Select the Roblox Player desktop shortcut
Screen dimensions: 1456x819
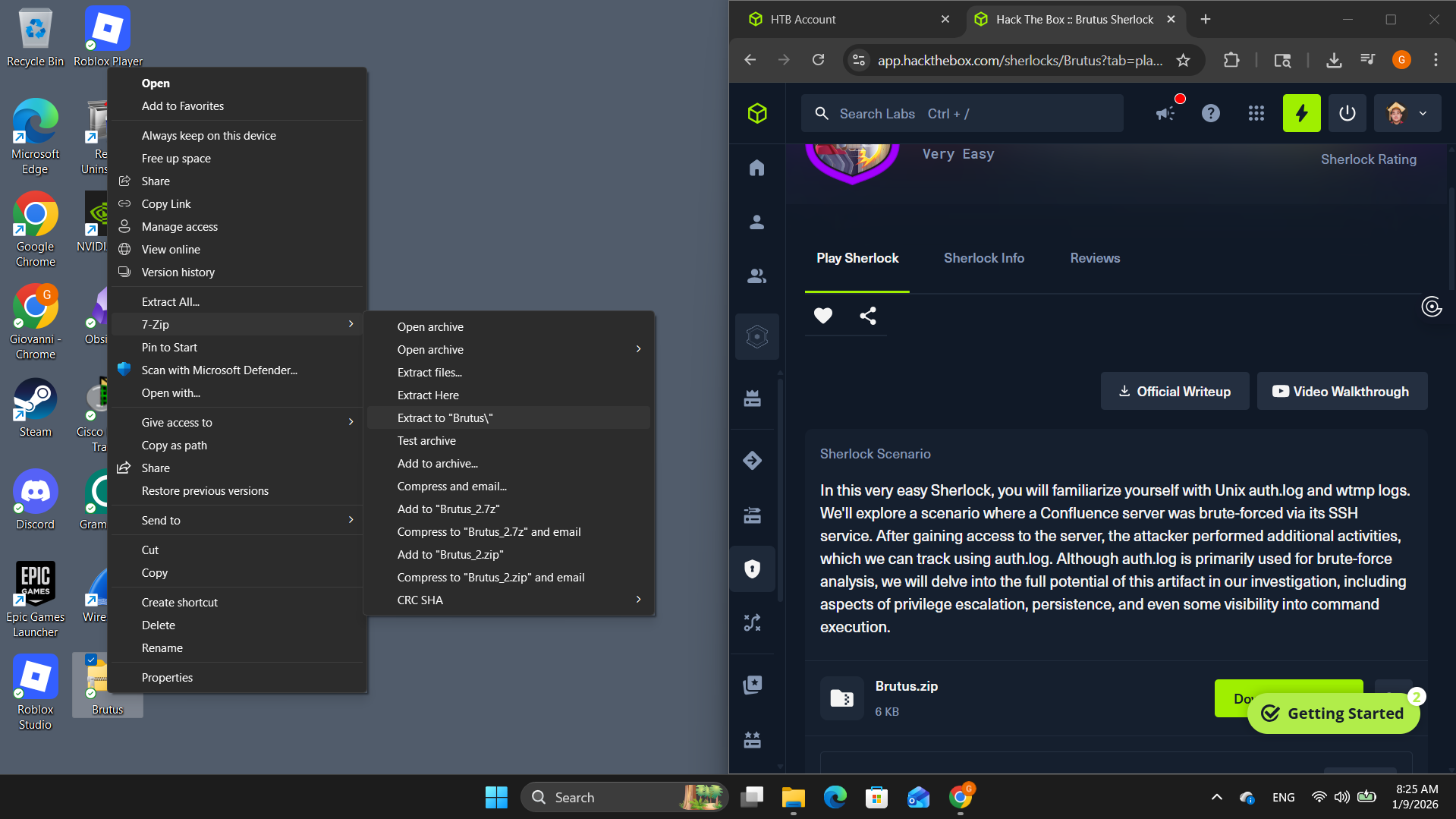(x=108, y=38)
